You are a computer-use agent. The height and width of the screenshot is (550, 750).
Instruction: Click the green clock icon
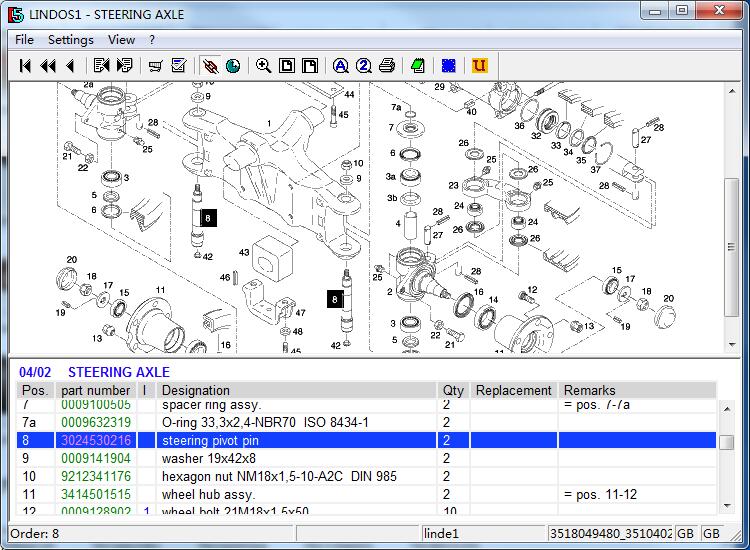point(233,66)
